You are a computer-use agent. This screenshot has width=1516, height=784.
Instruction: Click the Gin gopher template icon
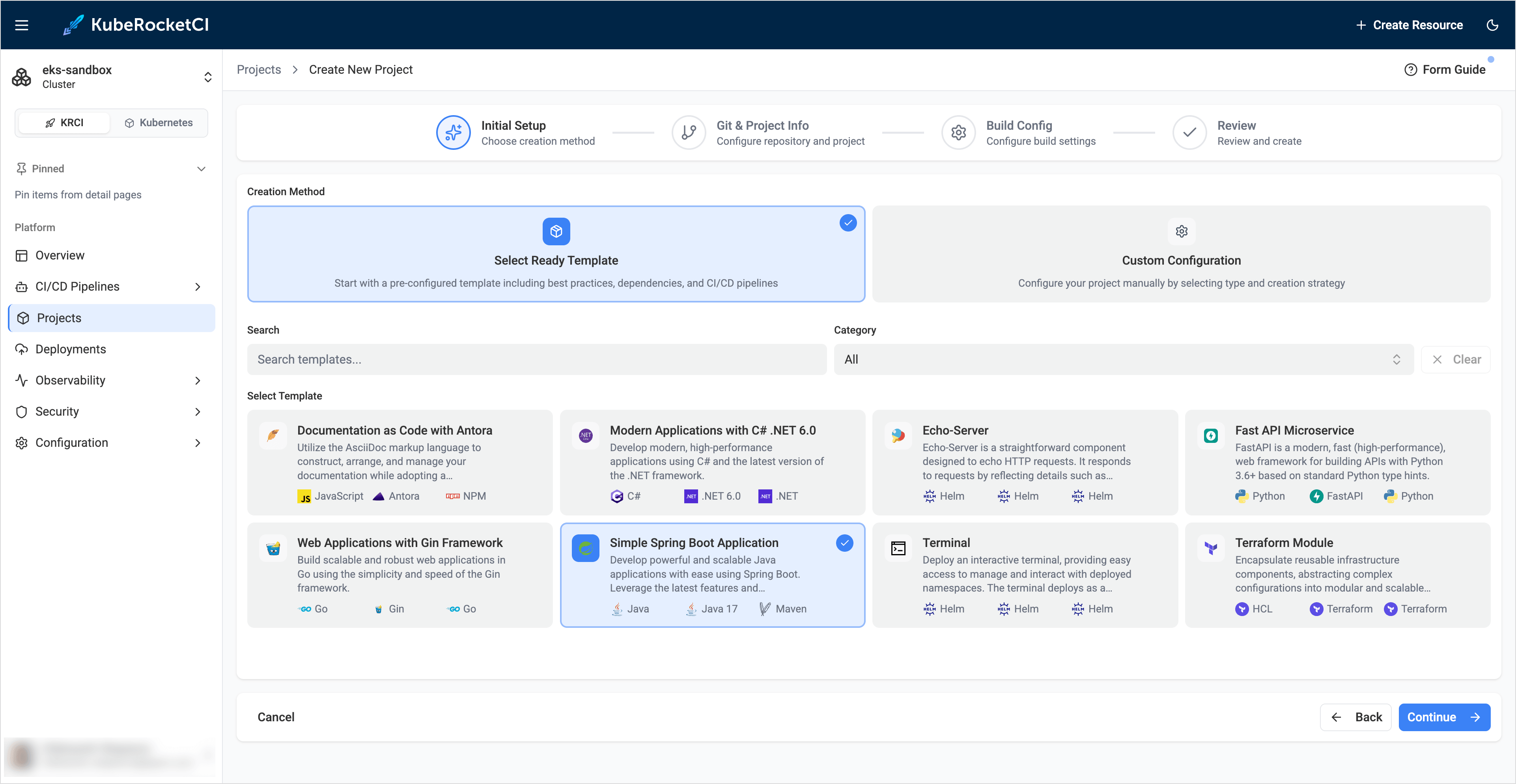click(273, 548)
